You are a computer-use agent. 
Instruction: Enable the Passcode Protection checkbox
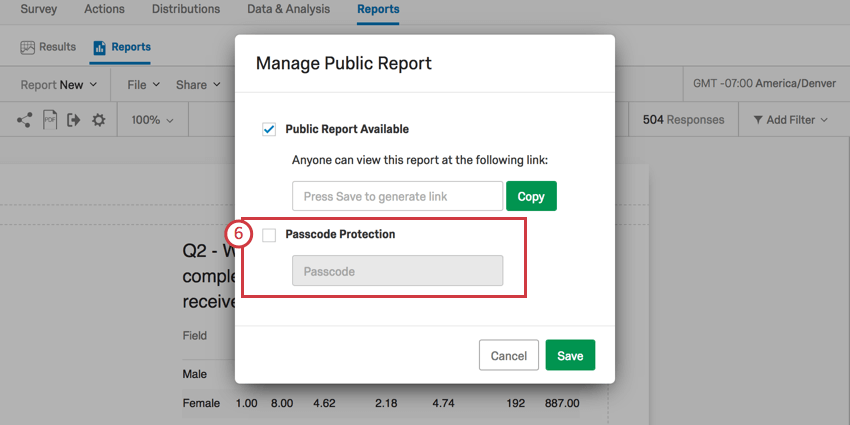(269, 235)
